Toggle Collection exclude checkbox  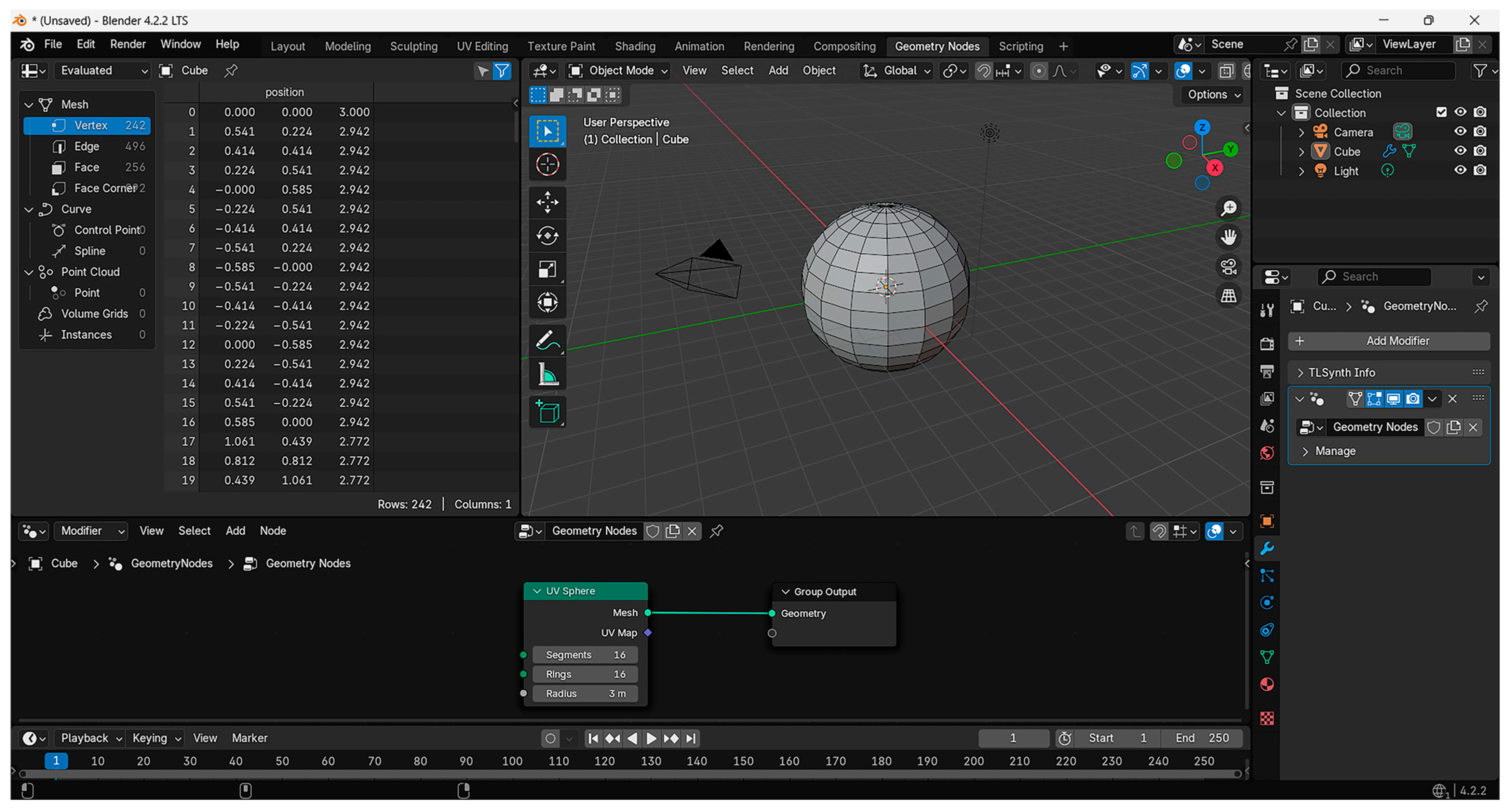click(x=1441, y=112)
